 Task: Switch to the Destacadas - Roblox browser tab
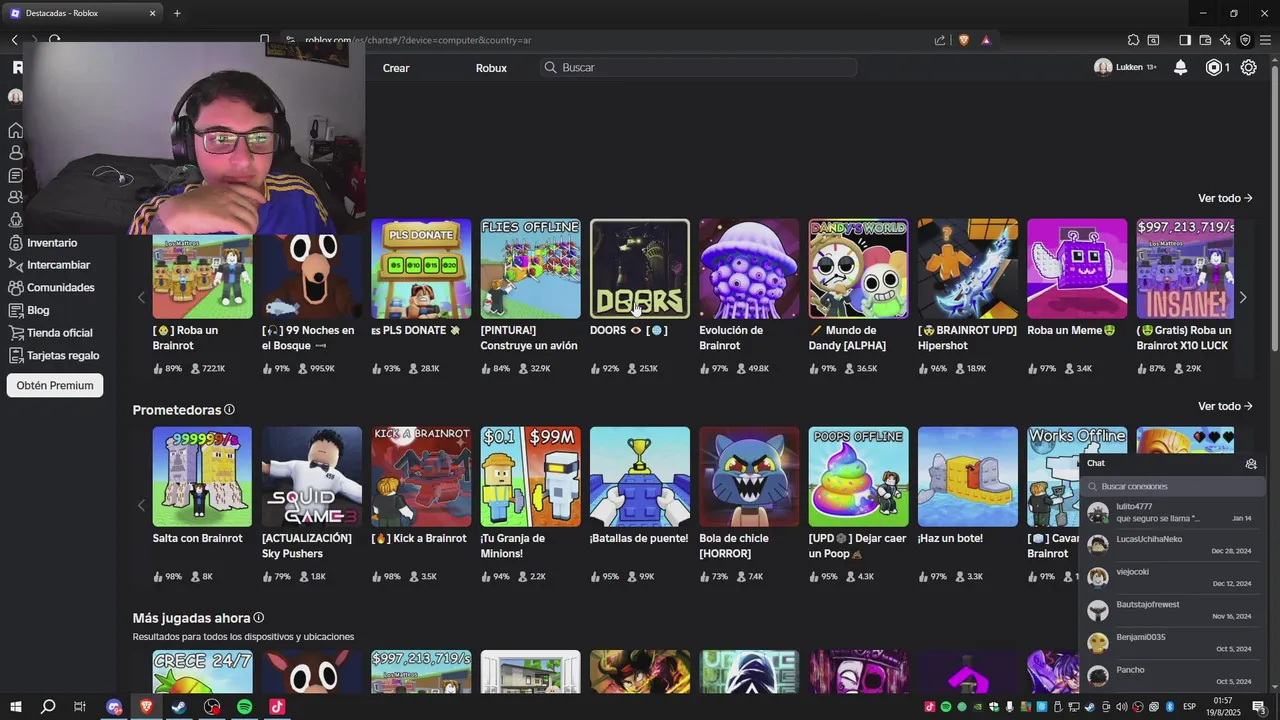[x=84, y=13]
